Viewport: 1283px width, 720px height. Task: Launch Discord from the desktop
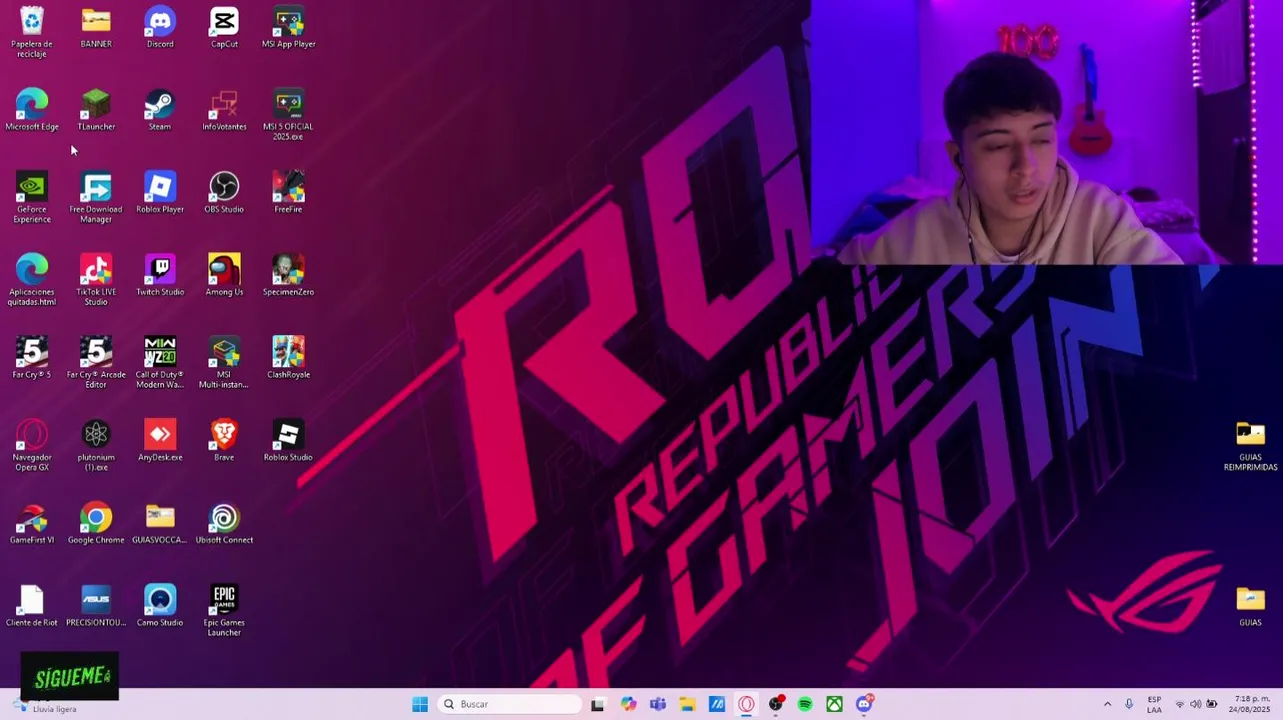coord(160,28)
